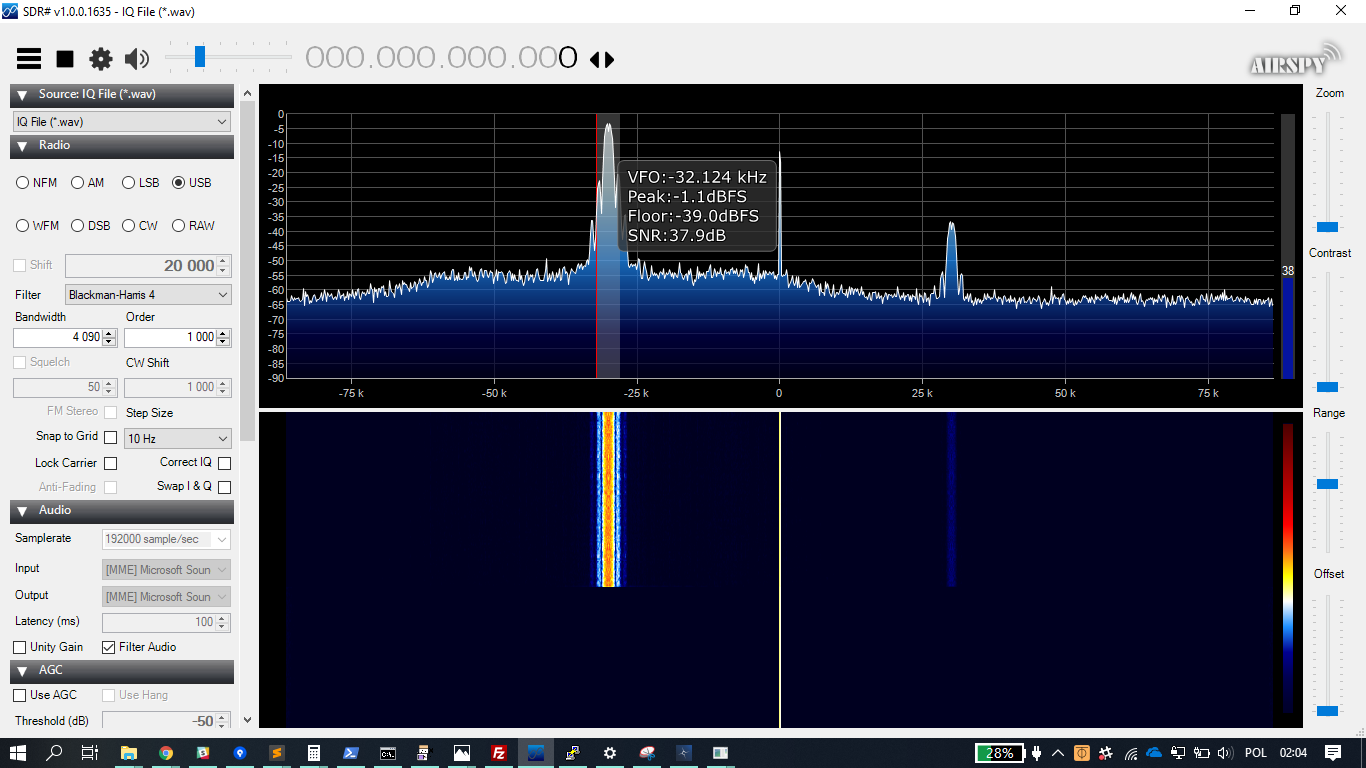The width and height of the screenshot is (1366, 768).
Task: Click the Samplerate 192000 sample/sec dropdown
Action: 166,539
